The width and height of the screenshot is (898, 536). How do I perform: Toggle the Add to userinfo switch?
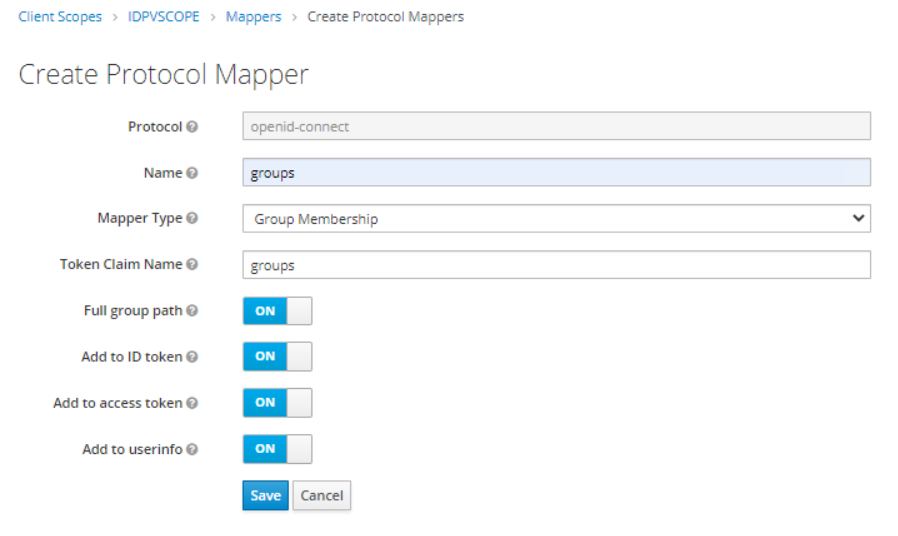click(x=277, y=449)
